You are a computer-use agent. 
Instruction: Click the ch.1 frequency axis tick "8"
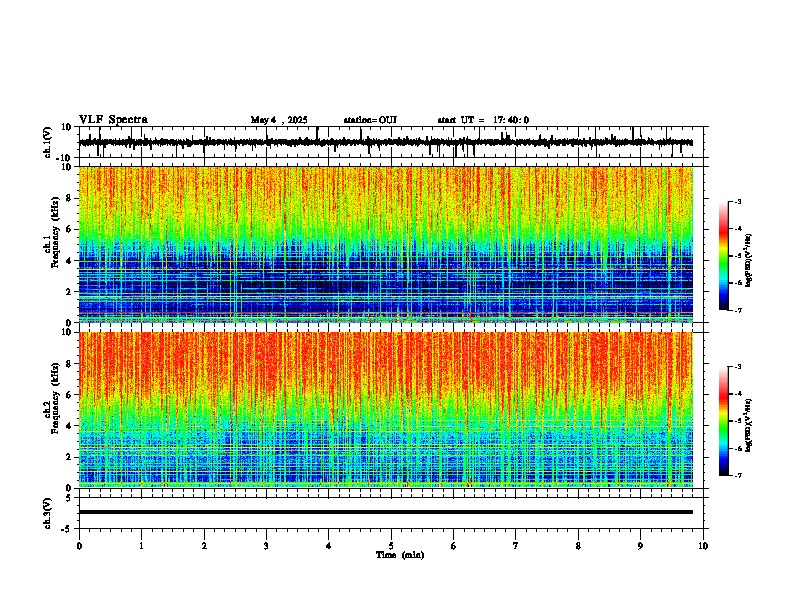click(x=69, y=198)
